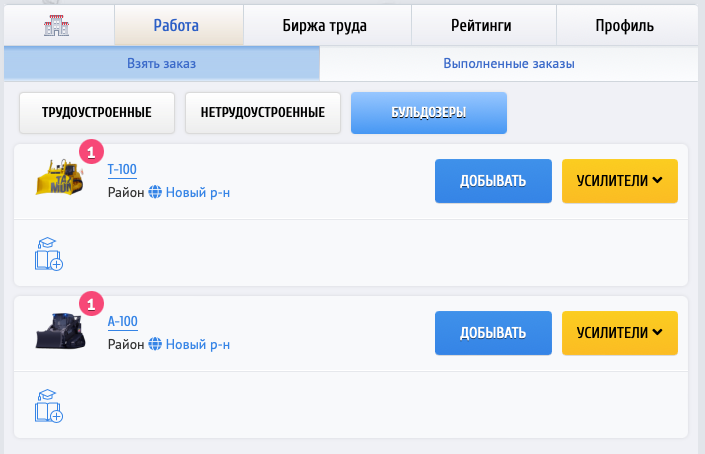The image size is (705, 454).
Task: Click the A-100 black bulldozer image
Action: pos(60,331)
